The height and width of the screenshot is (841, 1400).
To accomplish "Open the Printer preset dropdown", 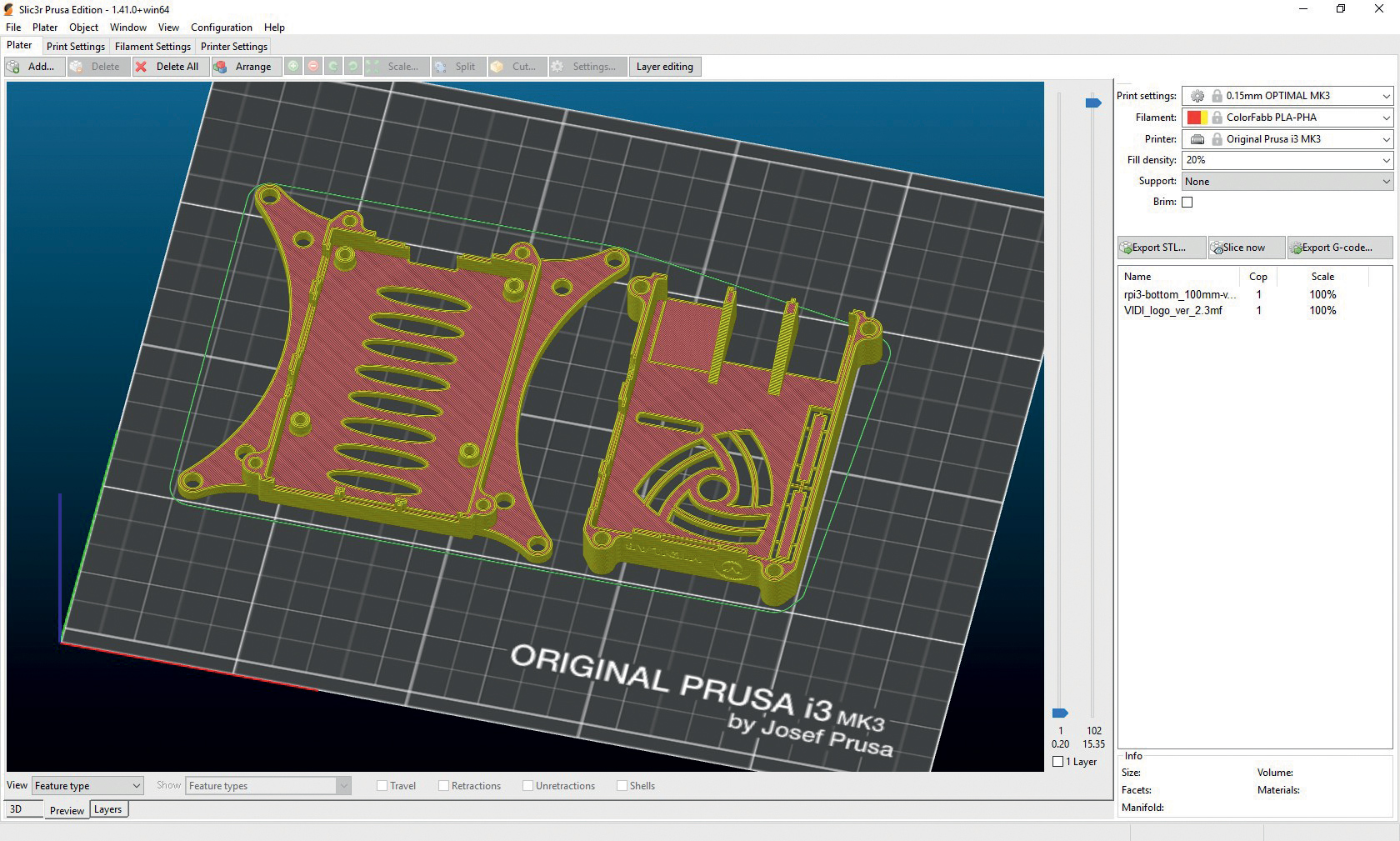I will coord(1287,139).
